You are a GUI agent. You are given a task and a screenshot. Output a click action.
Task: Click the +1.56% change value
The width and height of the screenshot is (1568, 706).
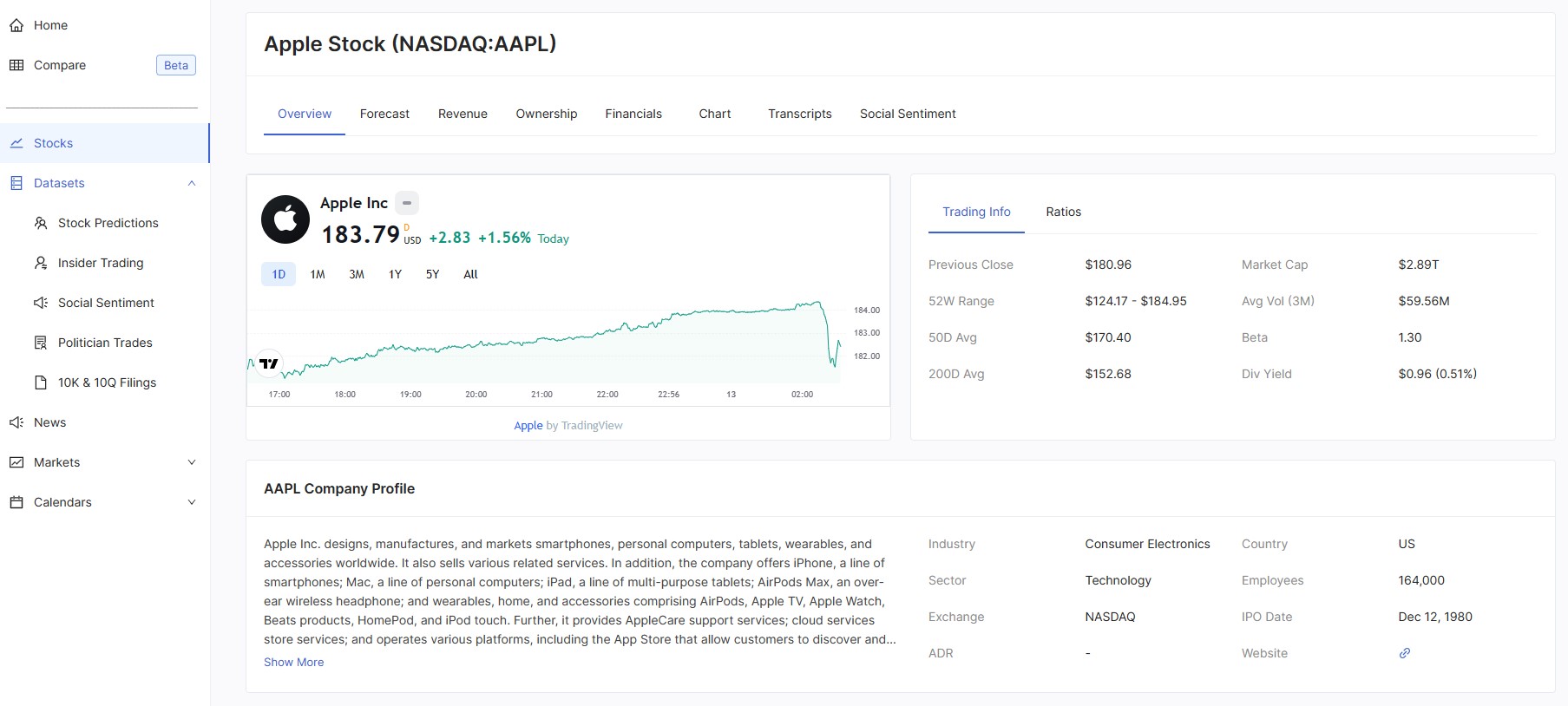(x=504, y=238)
